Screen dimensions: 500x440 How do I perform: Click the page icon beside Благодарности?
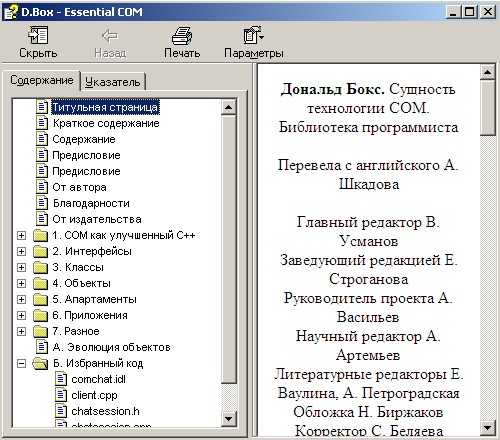click(42, 203)
